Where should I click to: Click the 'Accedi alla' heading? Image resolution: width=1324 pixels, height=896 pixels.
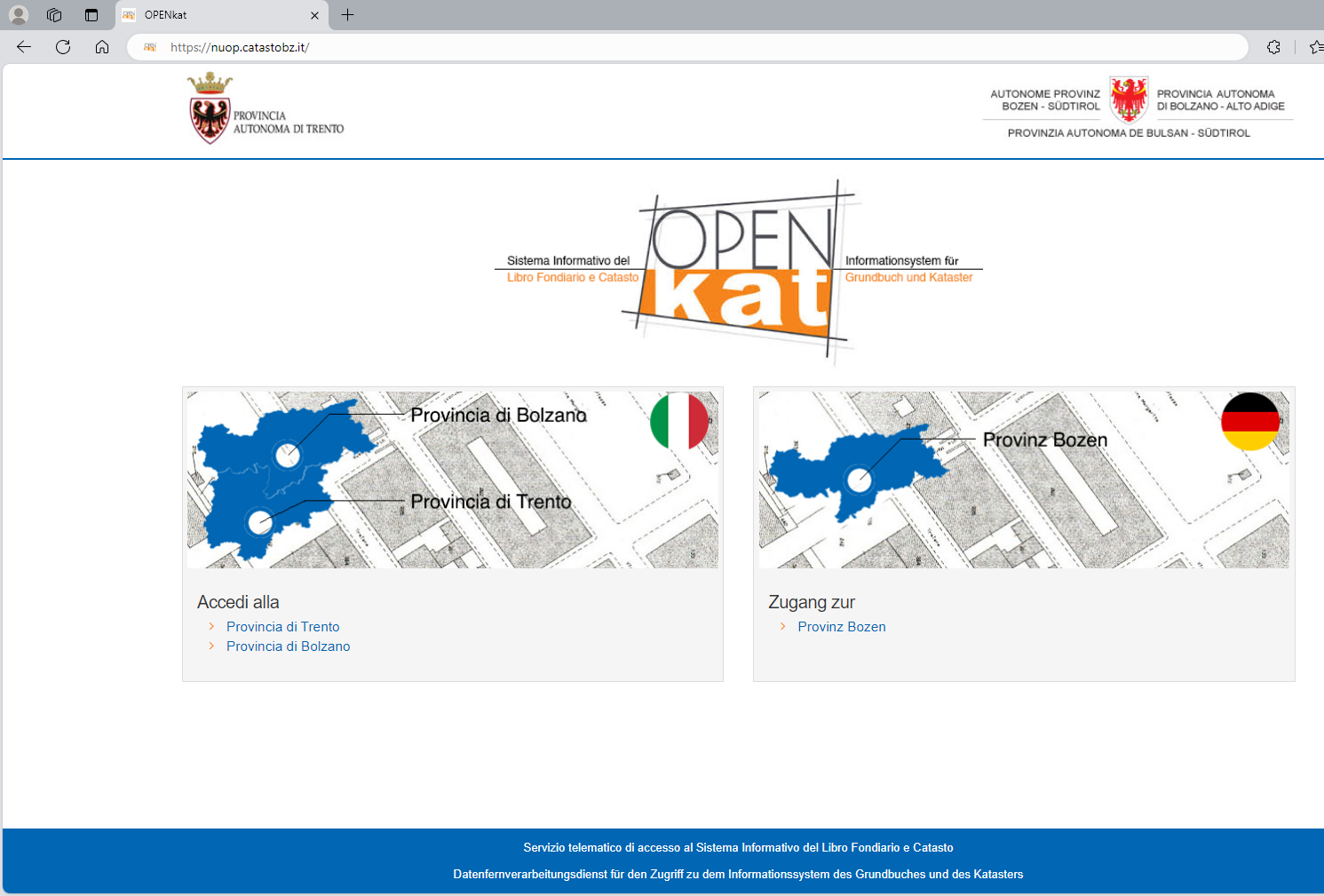238,602
